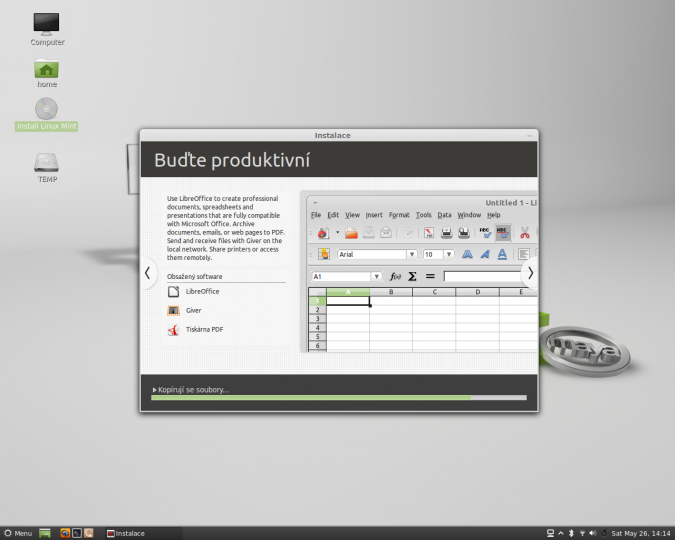675x540 pixels.
Task: Click the Export as PDF icon
Action: (429, 233)
